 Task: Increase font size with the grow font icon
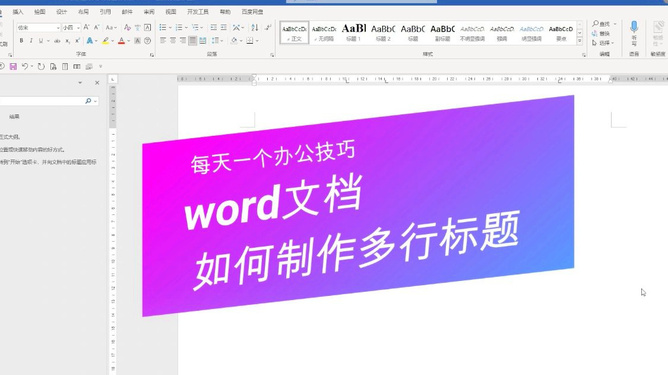(x=86, y=28)
